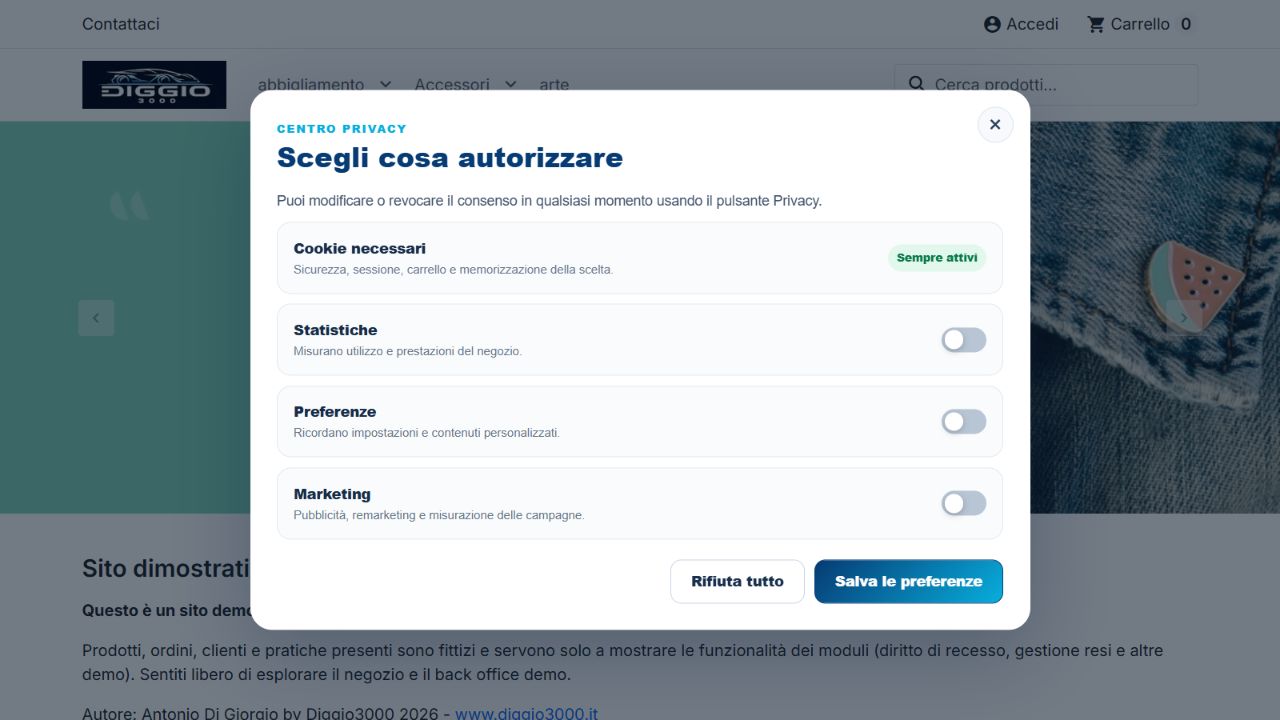1280x720 pixels.
Task: Click the Scegli cosa autorizzare title
Action: click(x=450, y=157)
